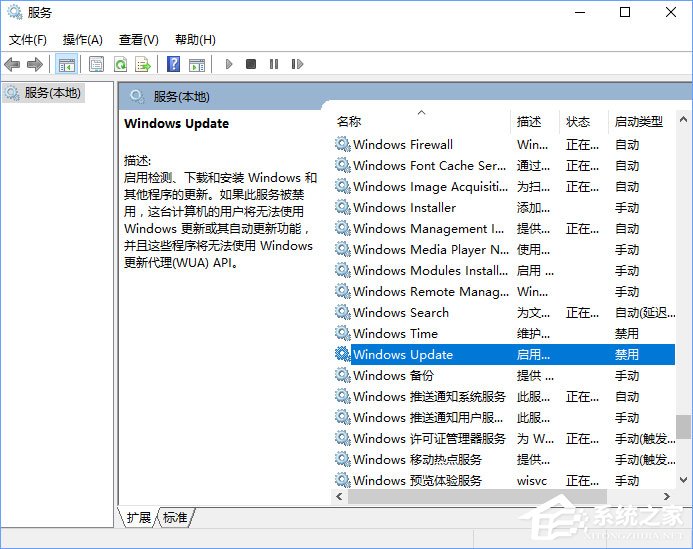This screenshot has width=693, height=549.
Task: Click gear icon beside Windows Time
Action: pos(342,333)
